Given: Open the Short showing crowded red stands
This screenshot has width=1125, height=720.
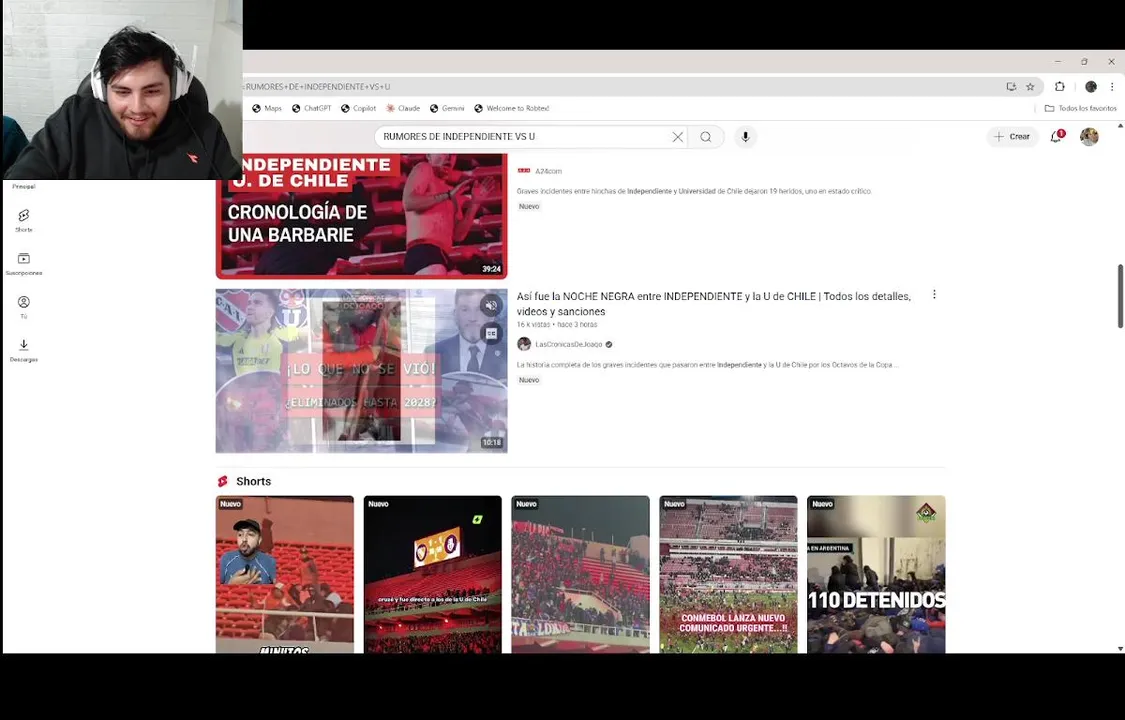Looking at the screenshot, I should click(x=580, y=574).
